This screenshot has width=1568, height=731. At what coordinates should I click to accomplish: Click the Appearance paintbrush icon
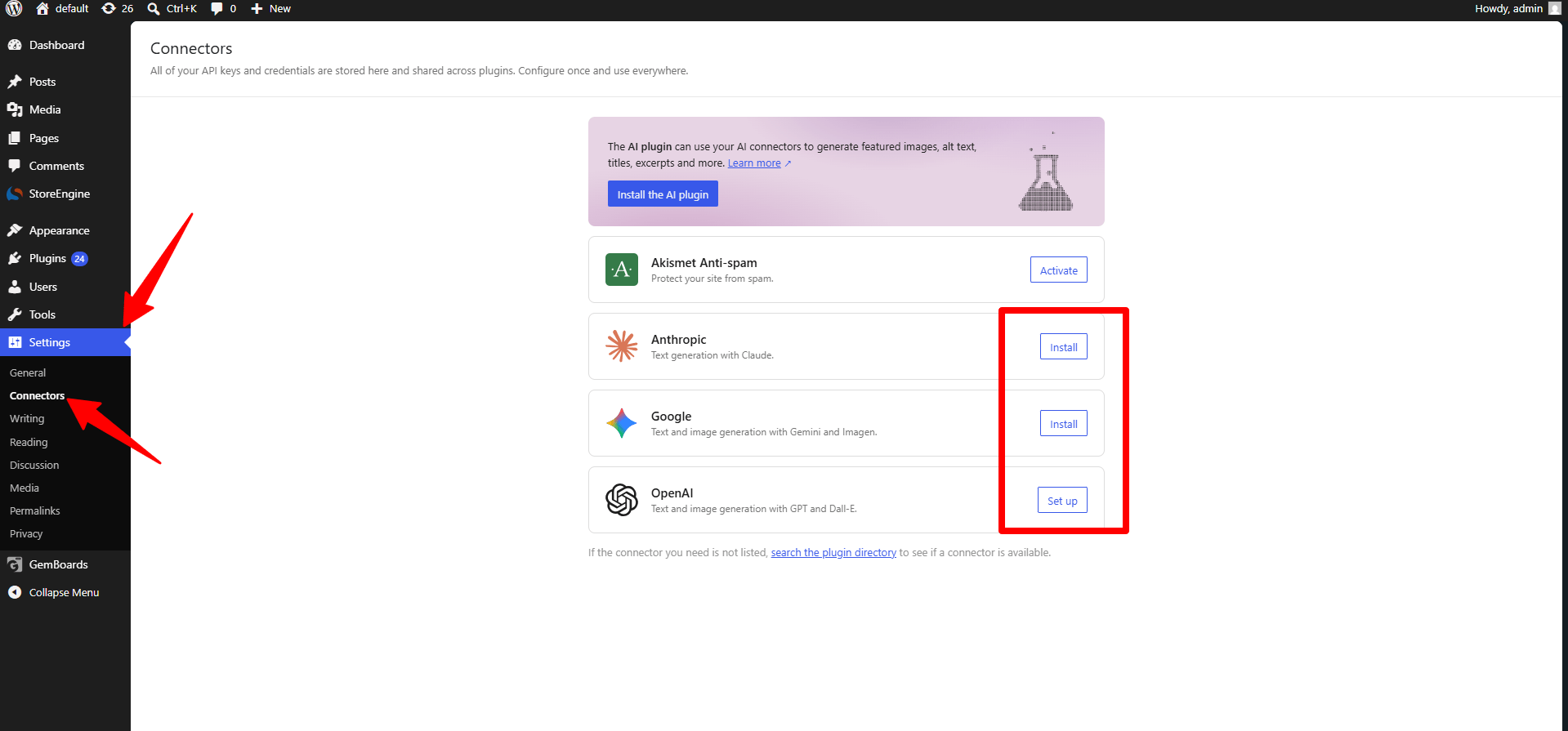click(15, 230)
